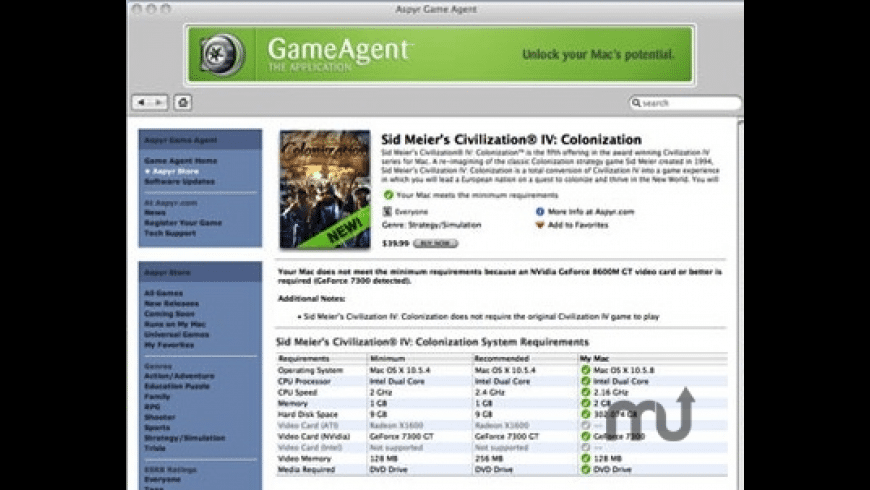This screenshot has width=870, height=490.
Task: Open Tech Support link
Action: tap(170, 233)
